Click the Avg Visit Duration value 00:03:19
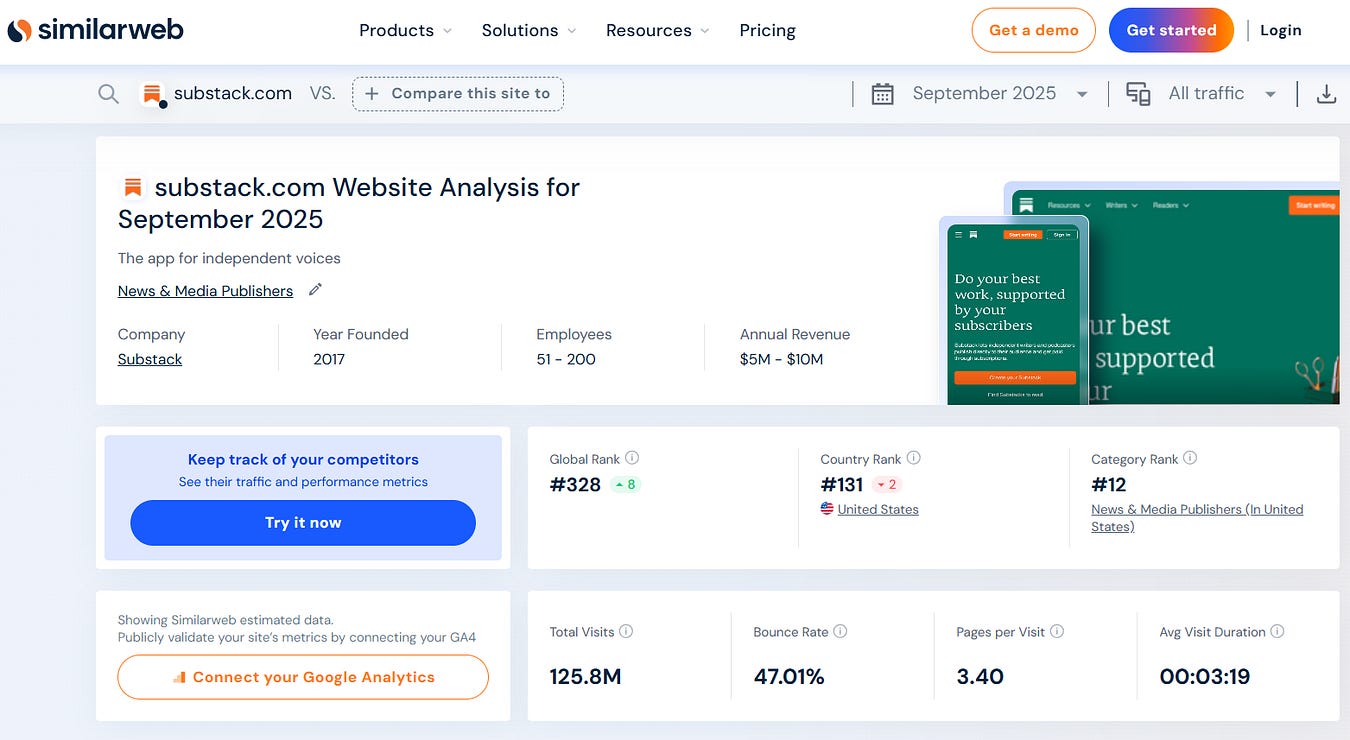The width and height of the screenshot is (1350, 740). click(1205, 677)
